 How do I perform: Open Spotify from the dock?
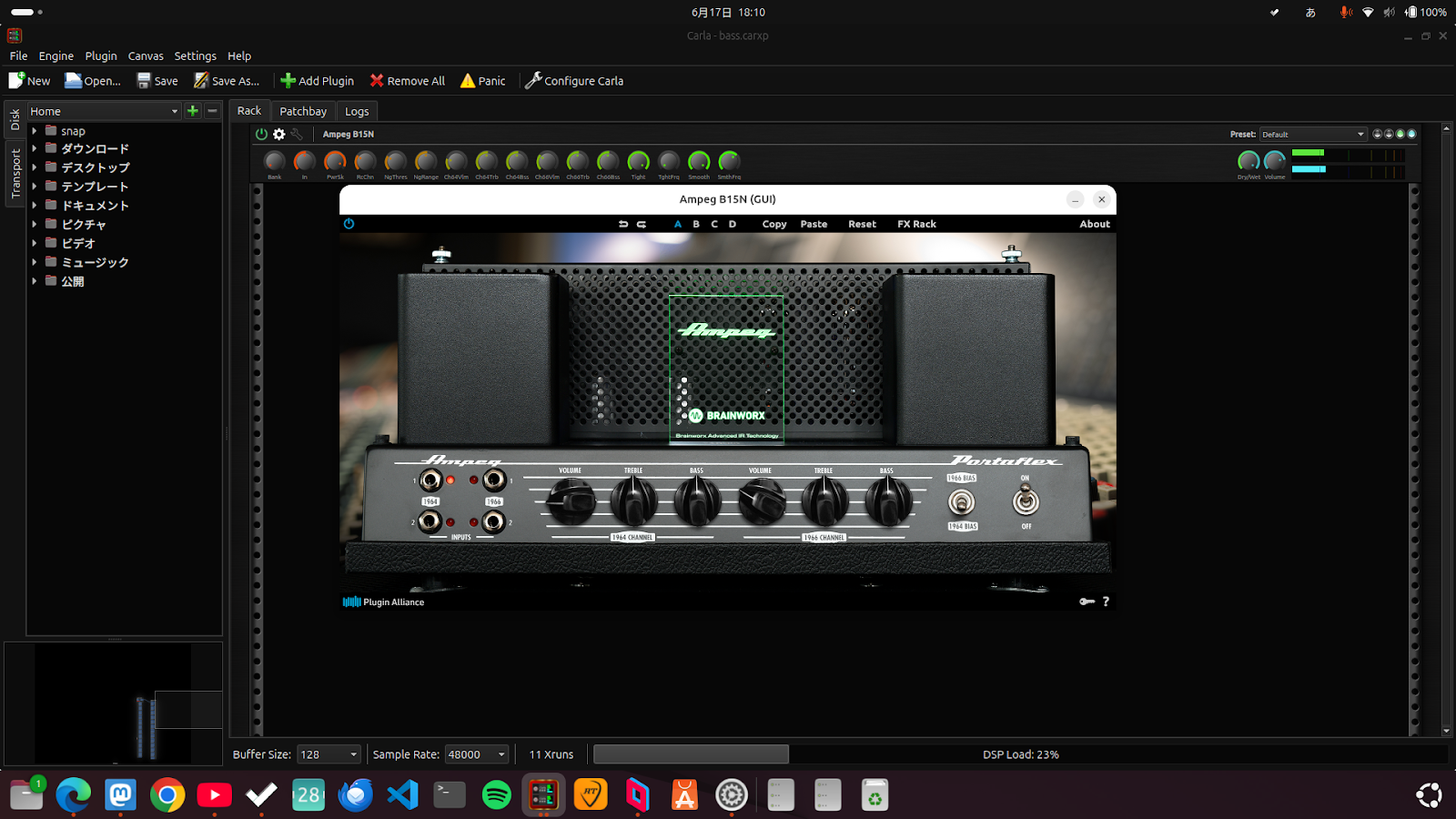(x=496, y=794)
